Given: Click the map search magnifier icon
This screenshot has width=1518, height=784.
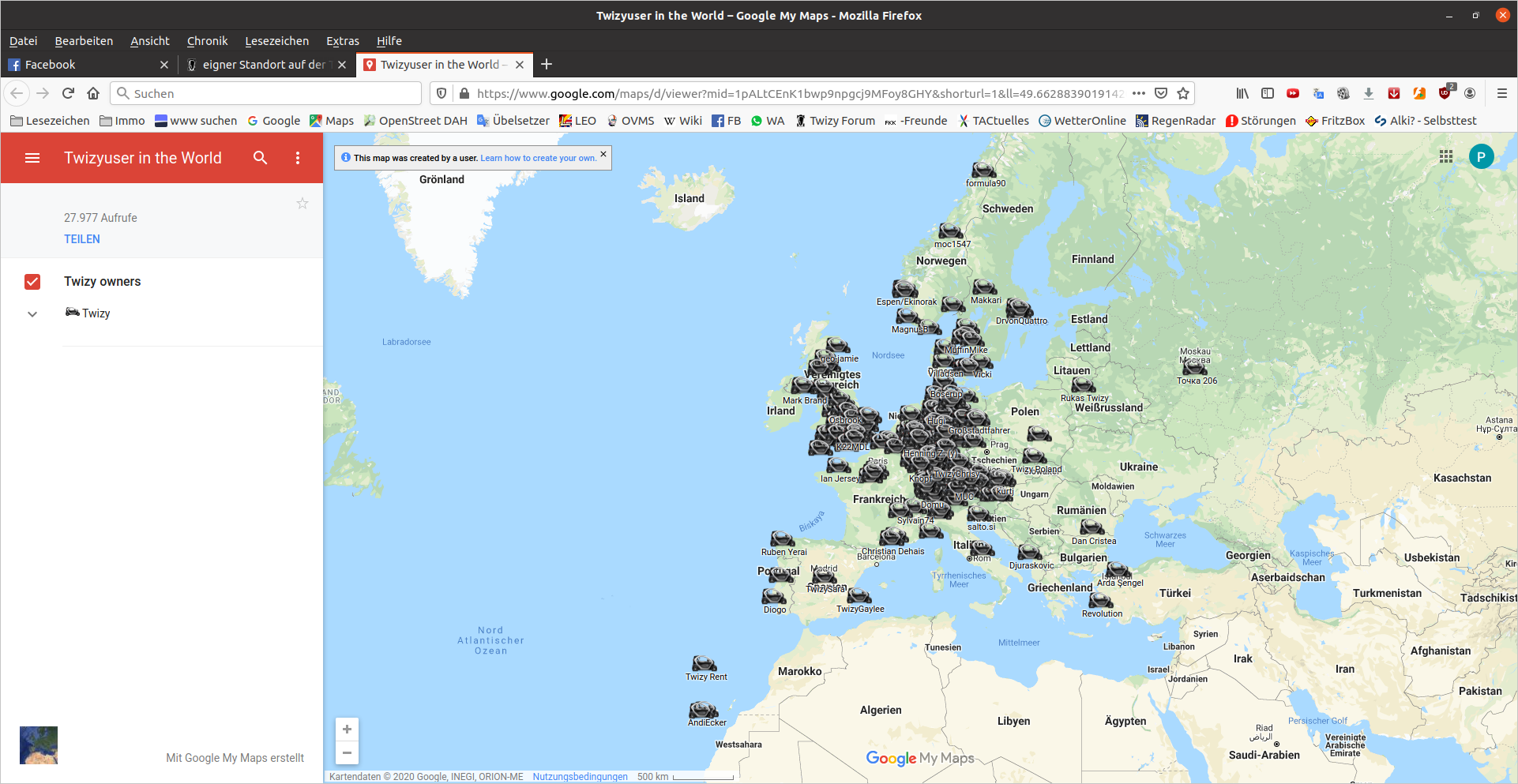Looking at the screenshot, I should (260, 158).
